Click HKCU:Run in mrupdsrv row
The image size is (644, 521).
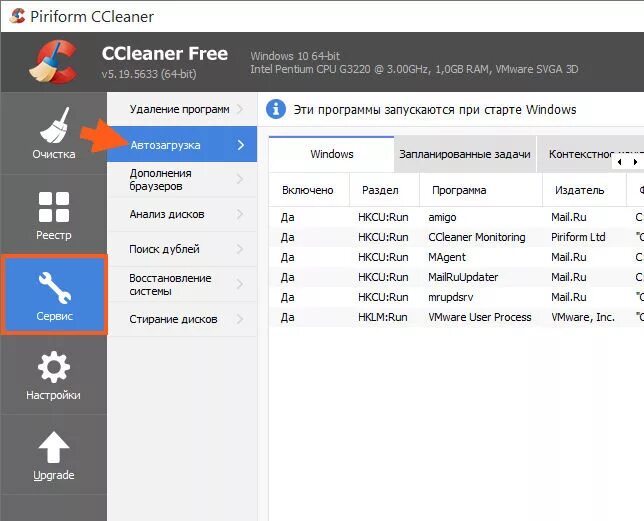click(383, 297)
